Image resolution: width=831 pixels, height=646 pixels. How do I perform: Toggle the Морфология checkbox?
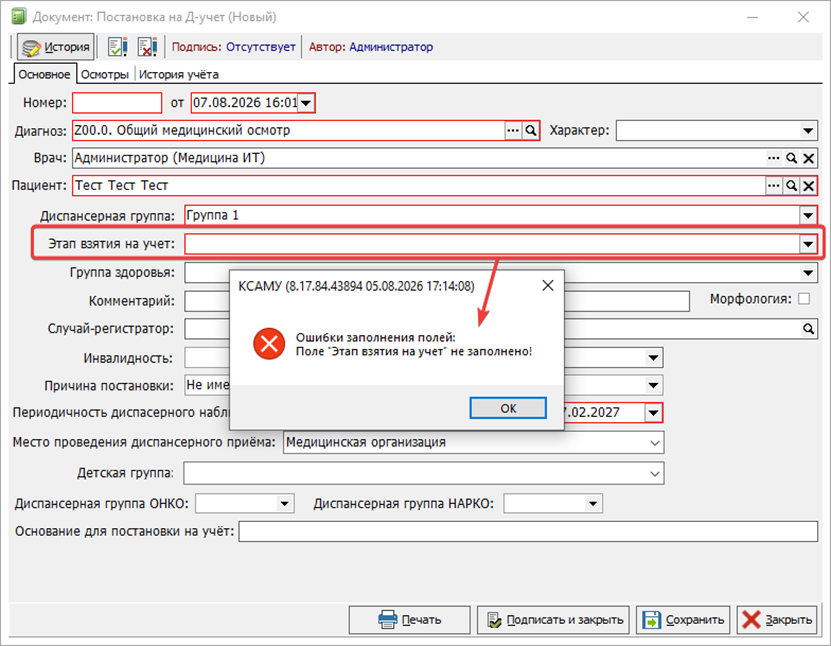tap(804, 299)
